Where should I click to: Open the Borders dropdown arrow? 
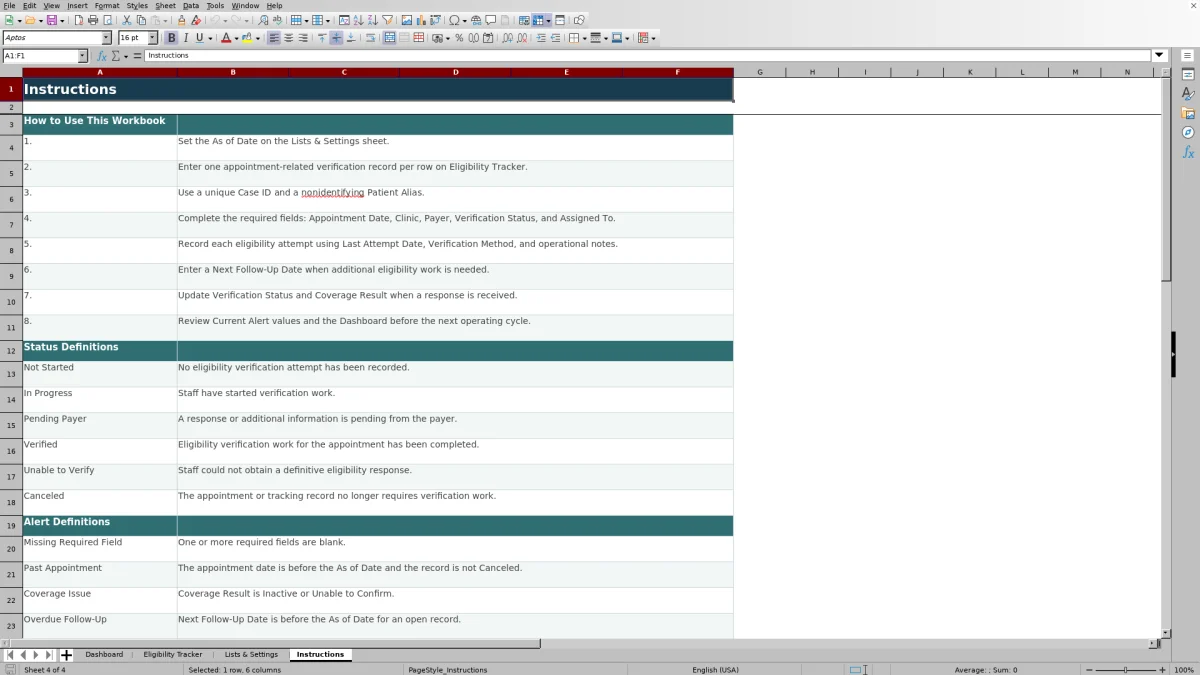point(584,38)
